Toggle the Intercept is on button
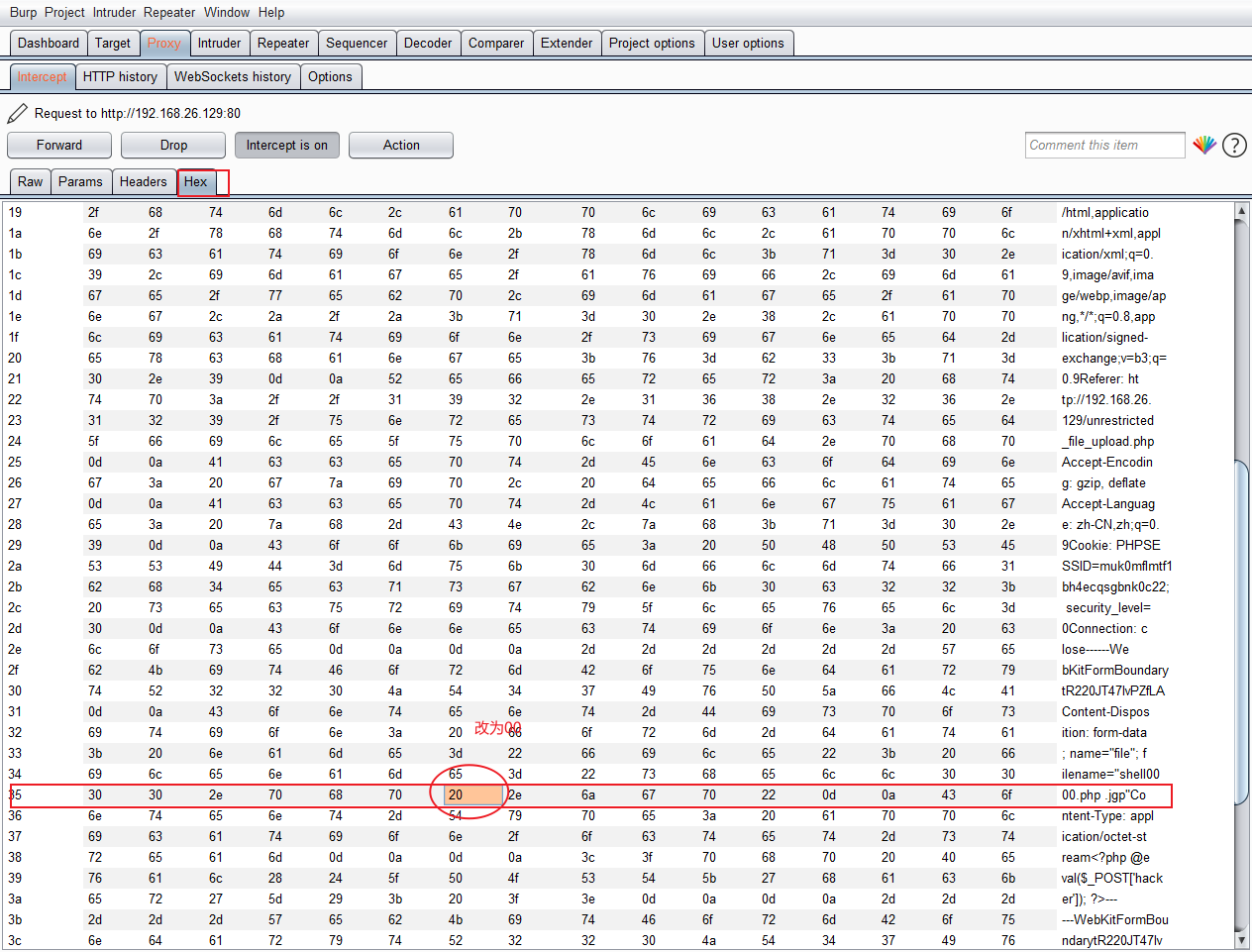This screenshot has height=952, width=1252. [287, 145]
